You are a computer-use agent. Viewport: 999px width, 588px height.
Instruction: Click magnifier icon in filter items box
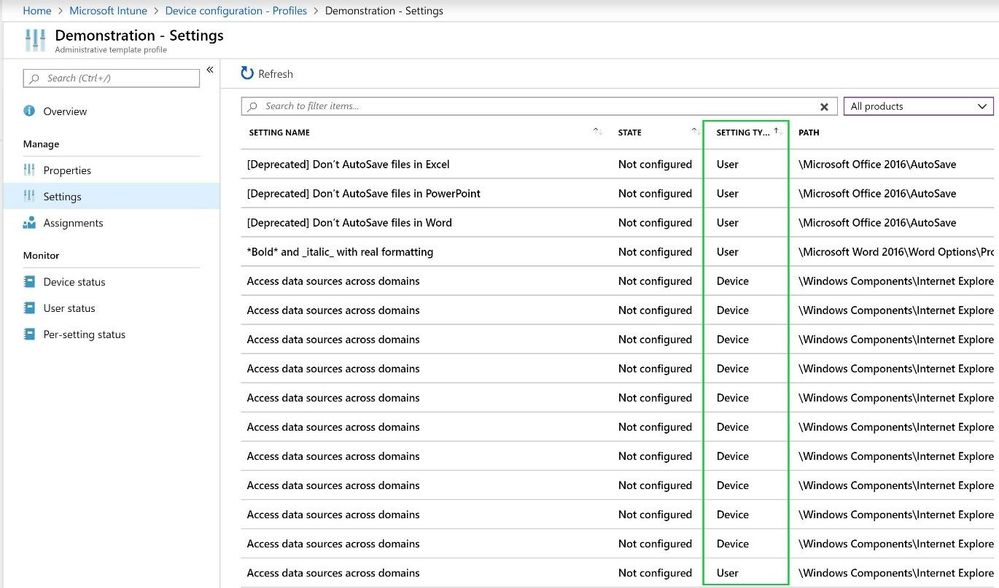point(253,106)
